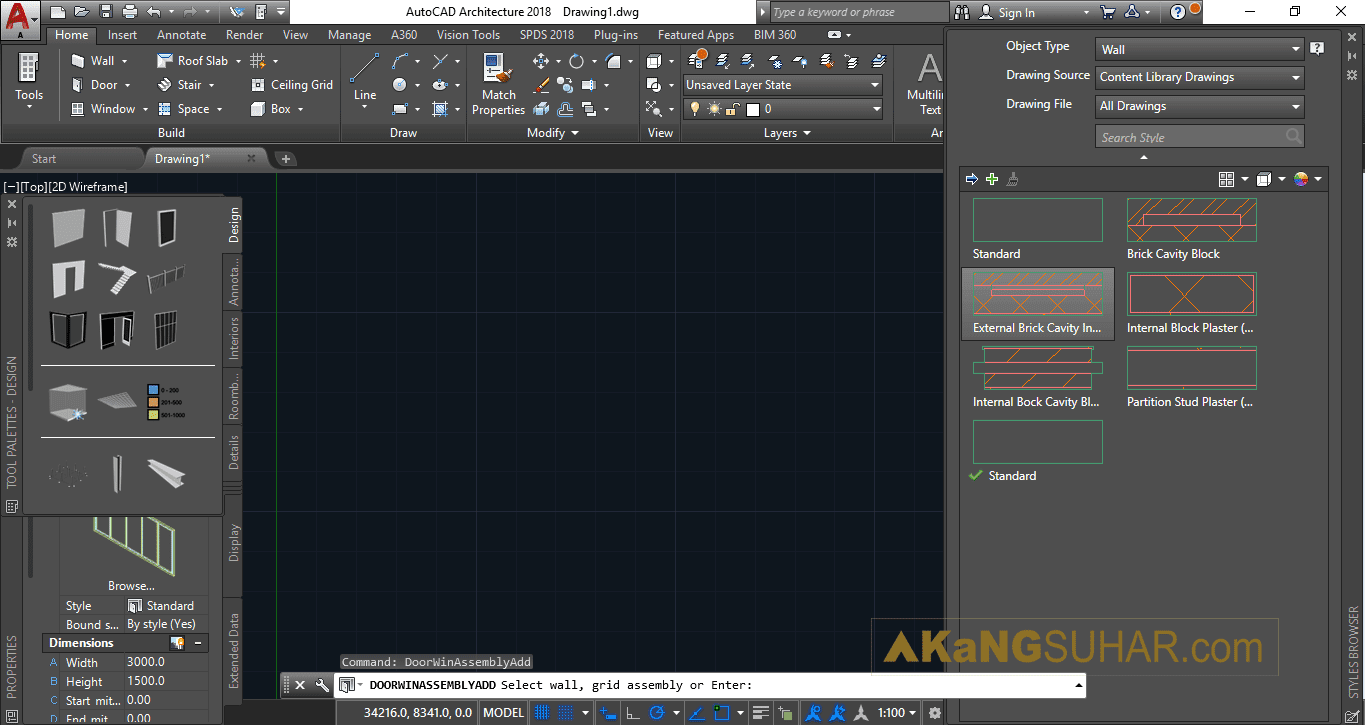Add new drawing tab with plus button
Viewport: 1365px width, 725px height.
pos(285,159)
